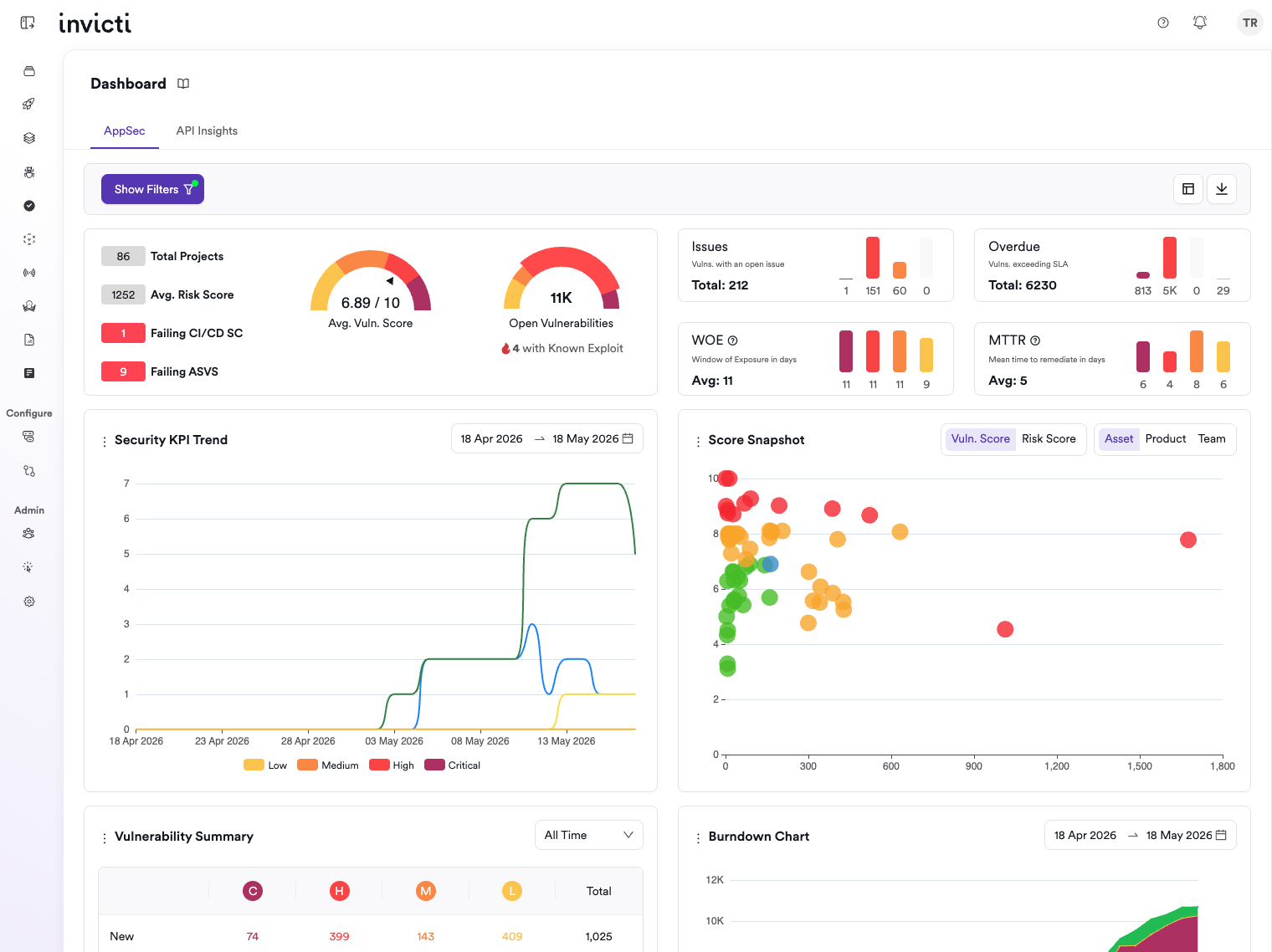Open the Burndown Chart date range picker
The width and height of the screenshot is (1272, 952).
click(1141, 835)
